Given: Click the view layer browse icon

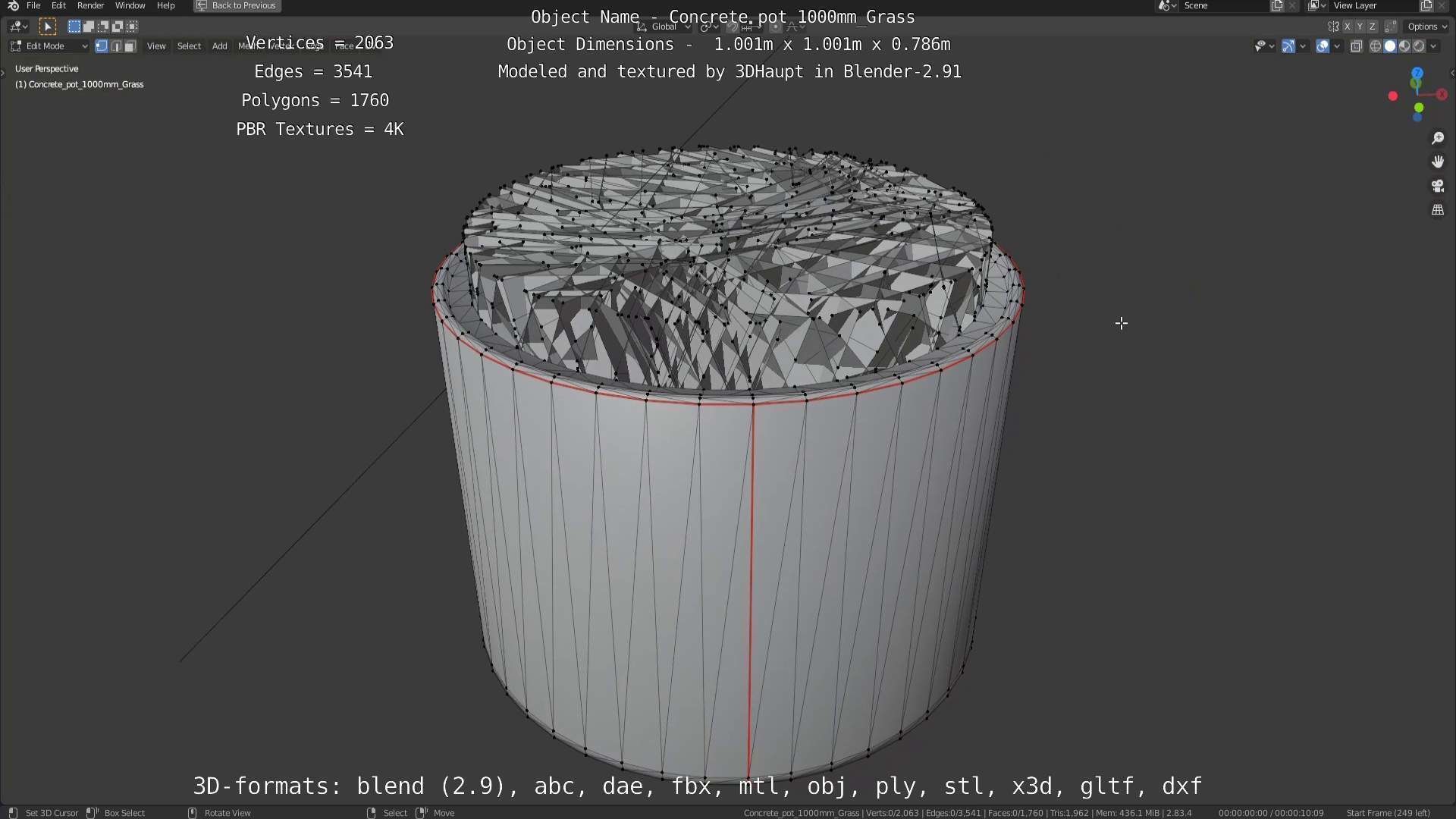Looking at the screenshot, I should (1317, 5).
